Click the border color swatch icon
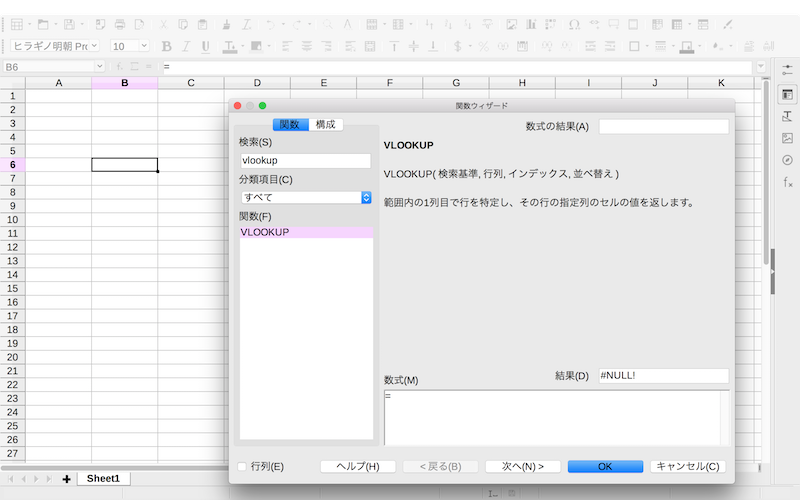800x500 pixels. (x=687, y=46)
